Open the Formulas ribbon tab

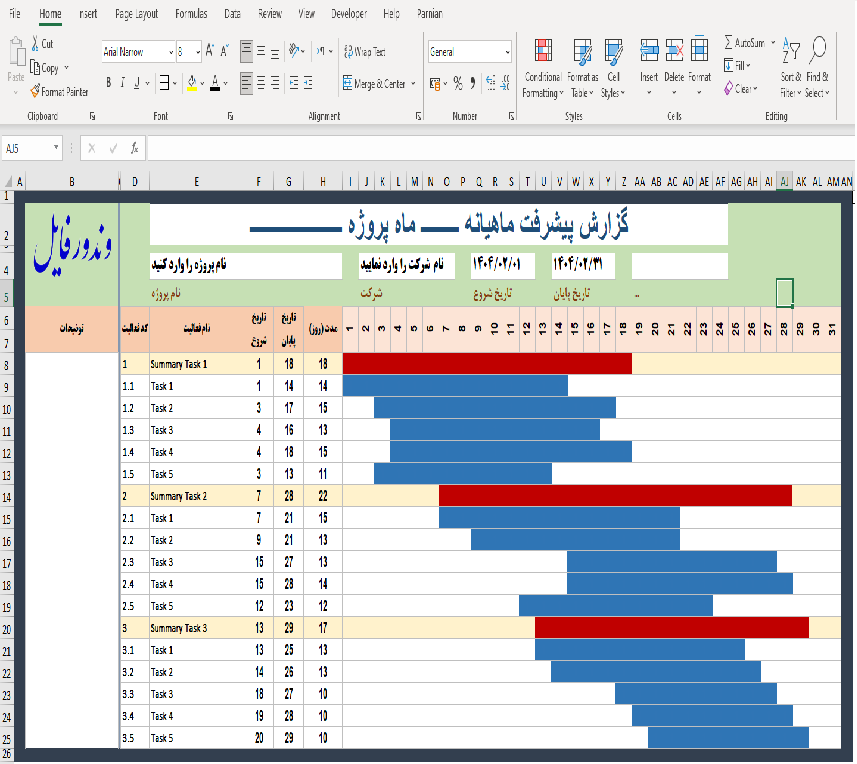click(x=191, y=14)
